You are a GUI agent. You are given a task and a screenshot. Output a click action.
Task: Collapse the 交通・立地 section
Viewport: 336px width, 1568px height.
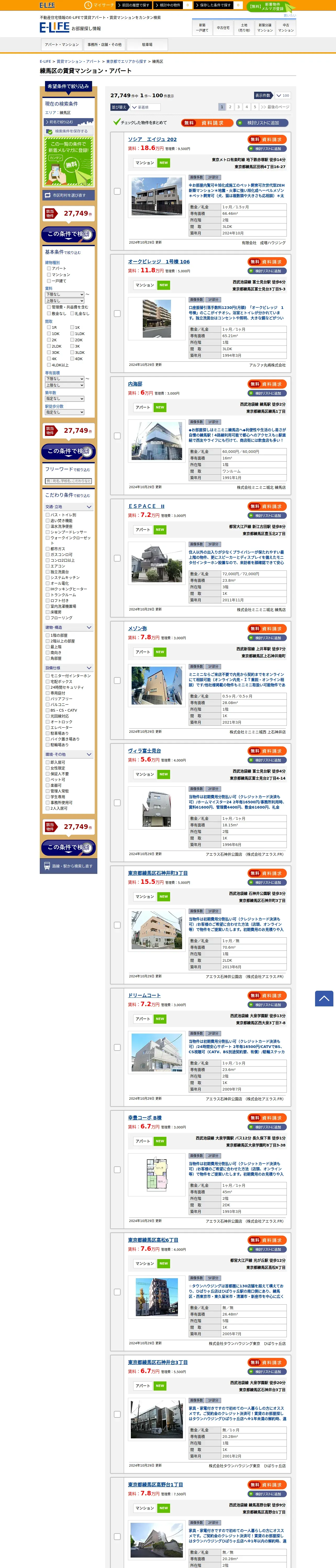(68, 506)
